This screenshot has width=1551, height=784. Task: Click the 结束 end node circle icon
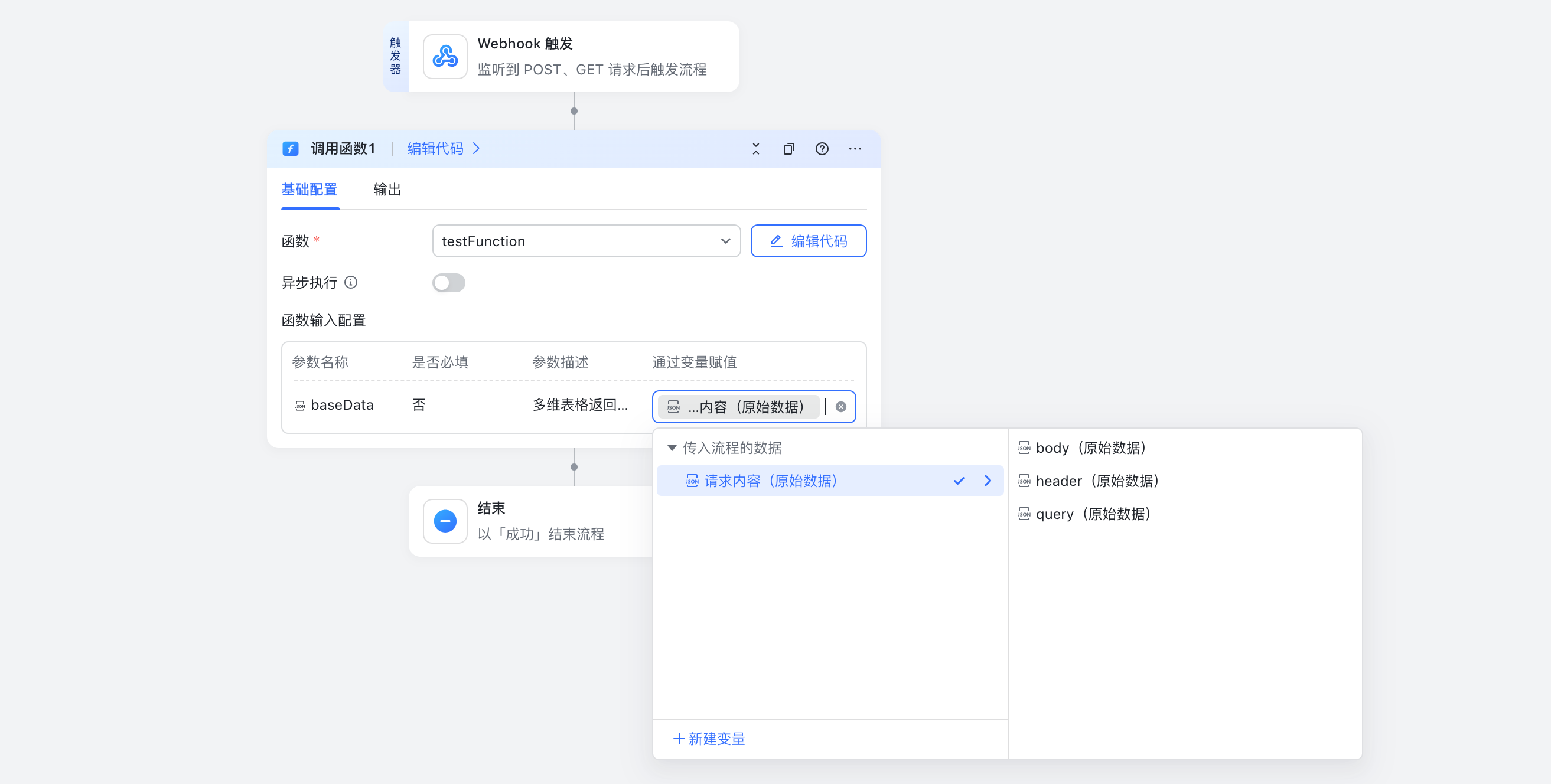coord(445,521)
